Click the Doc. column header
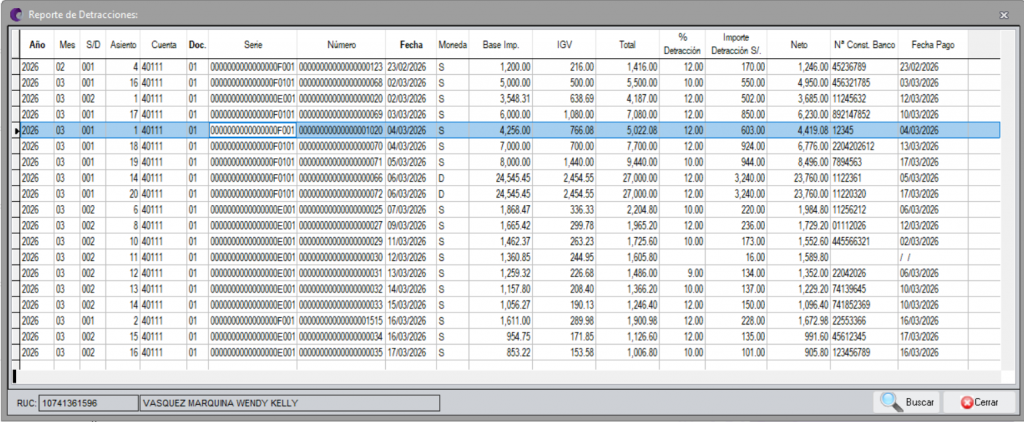Viewport: 1024px width, 422px height. (197, 45)
